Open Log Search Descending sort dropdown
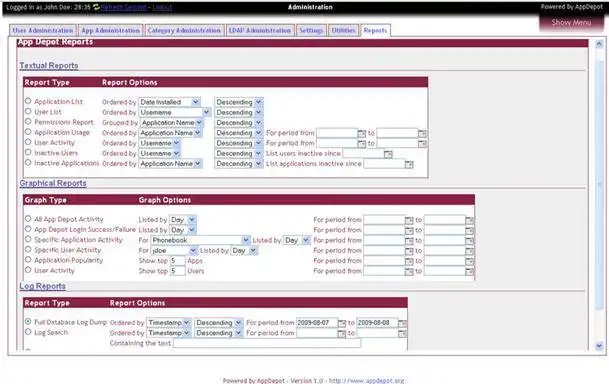609x384 pixels. 218,333
